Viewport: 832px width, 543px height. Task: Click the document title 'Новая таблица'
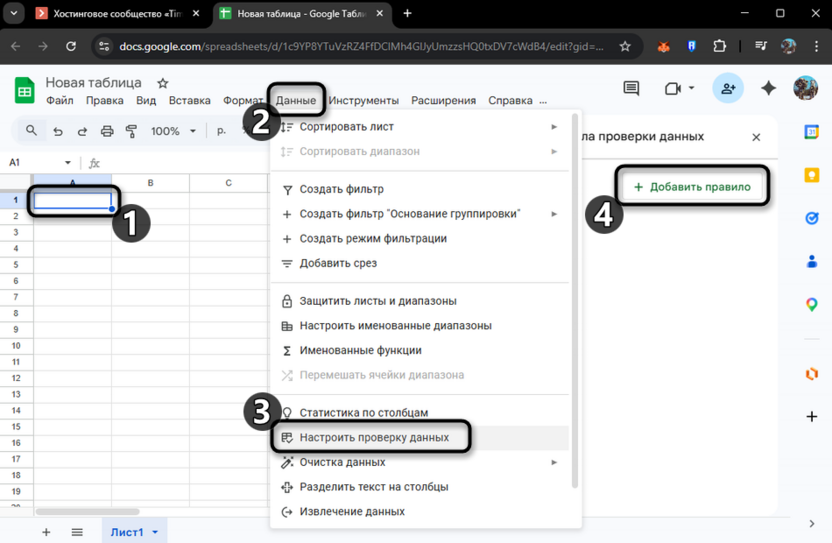coord(93,83)
